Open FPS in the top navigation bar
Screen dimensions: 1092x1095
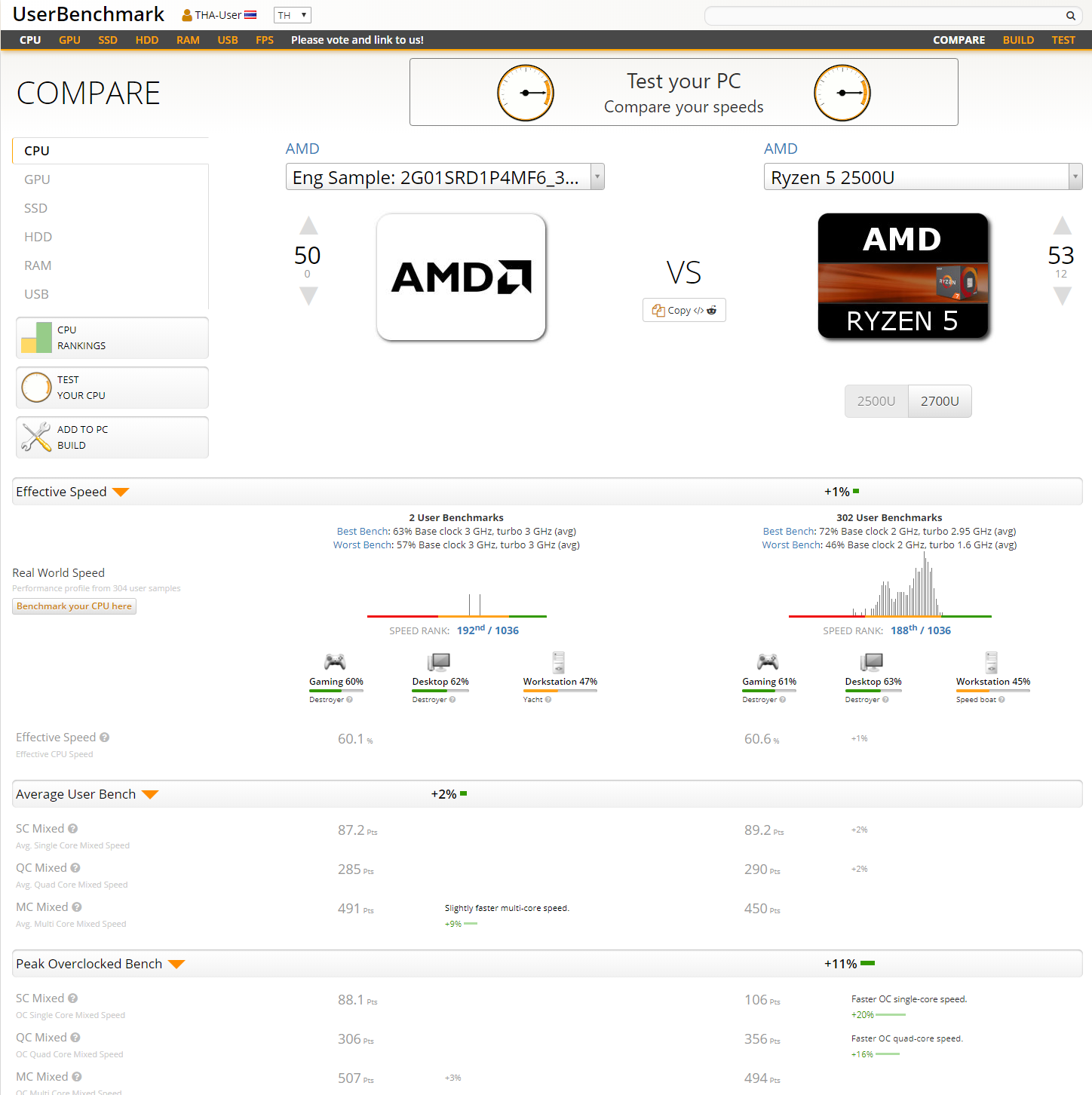(x=265, y=40)
